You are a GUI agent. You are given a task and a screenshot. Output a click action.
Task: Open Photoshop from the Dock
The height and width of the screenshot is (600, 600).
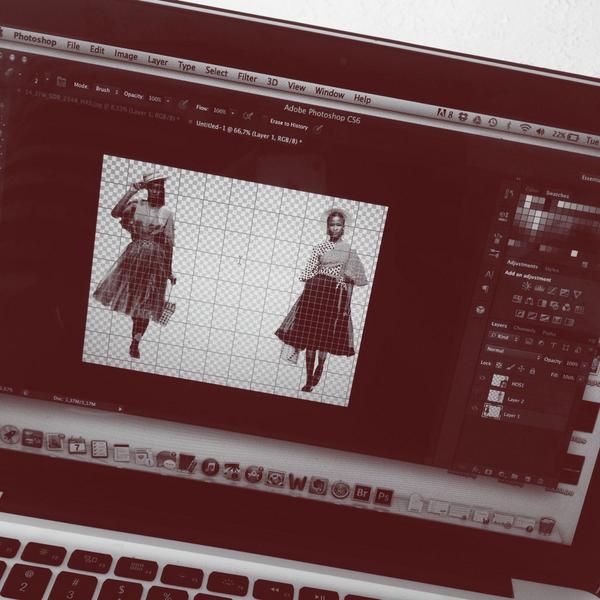point(383,497)
